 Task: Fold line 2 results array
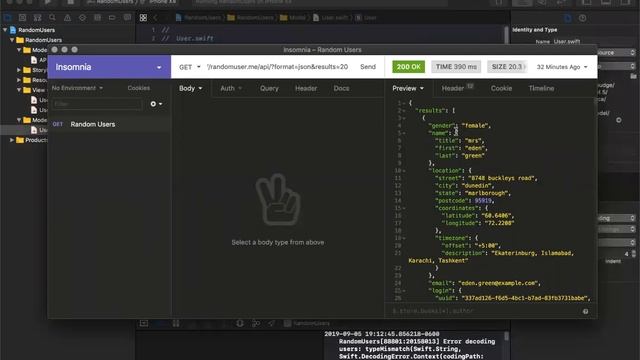point(404,111)
